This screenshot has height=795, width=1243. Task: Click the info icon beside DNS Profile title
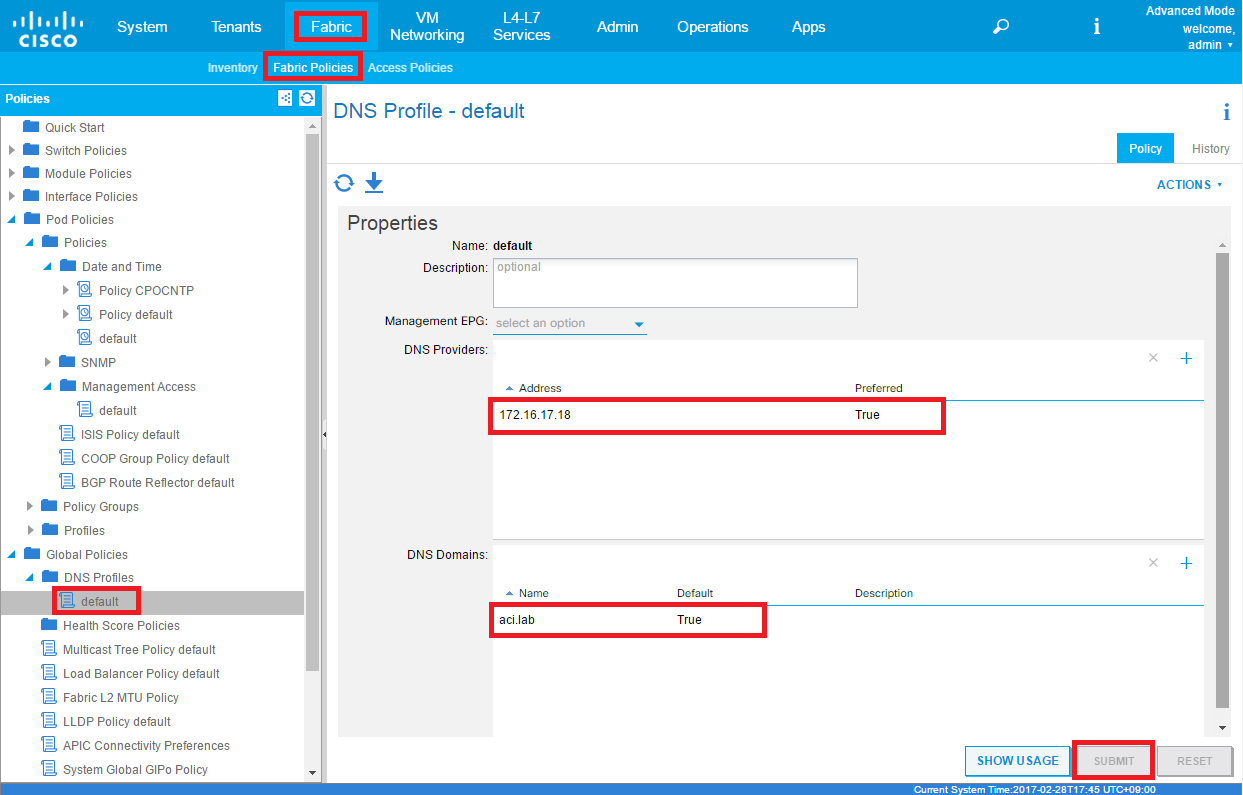click(1226, 112)
